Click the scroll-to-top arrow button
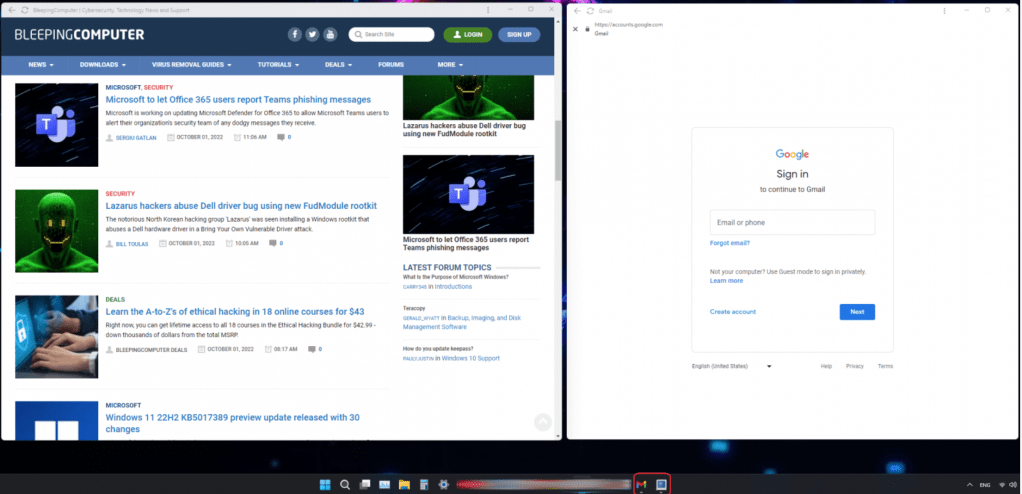 [543, 422]
